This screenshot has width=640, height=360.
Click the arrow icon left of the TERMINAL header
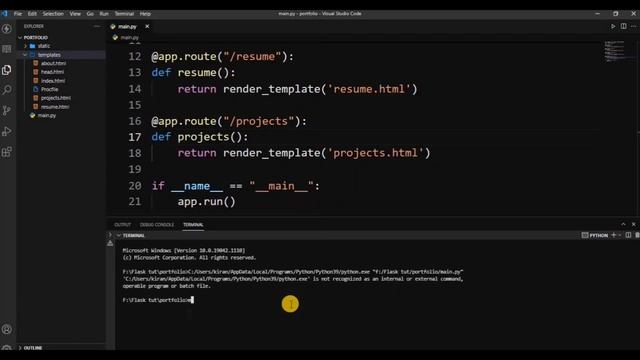click(x=110, y=235)
